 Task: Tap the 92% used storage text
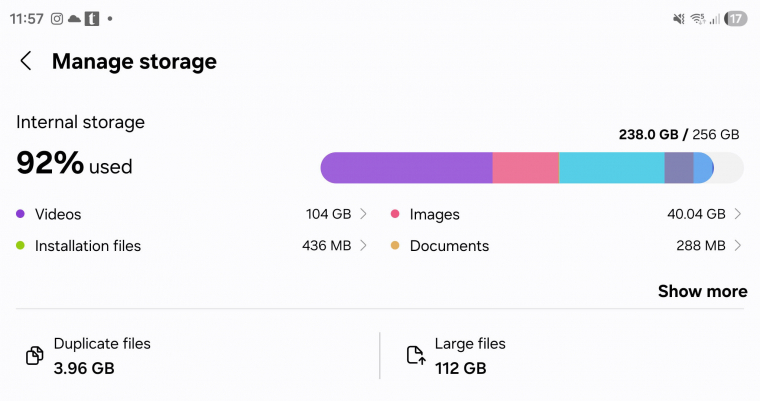tap(74, 164)
